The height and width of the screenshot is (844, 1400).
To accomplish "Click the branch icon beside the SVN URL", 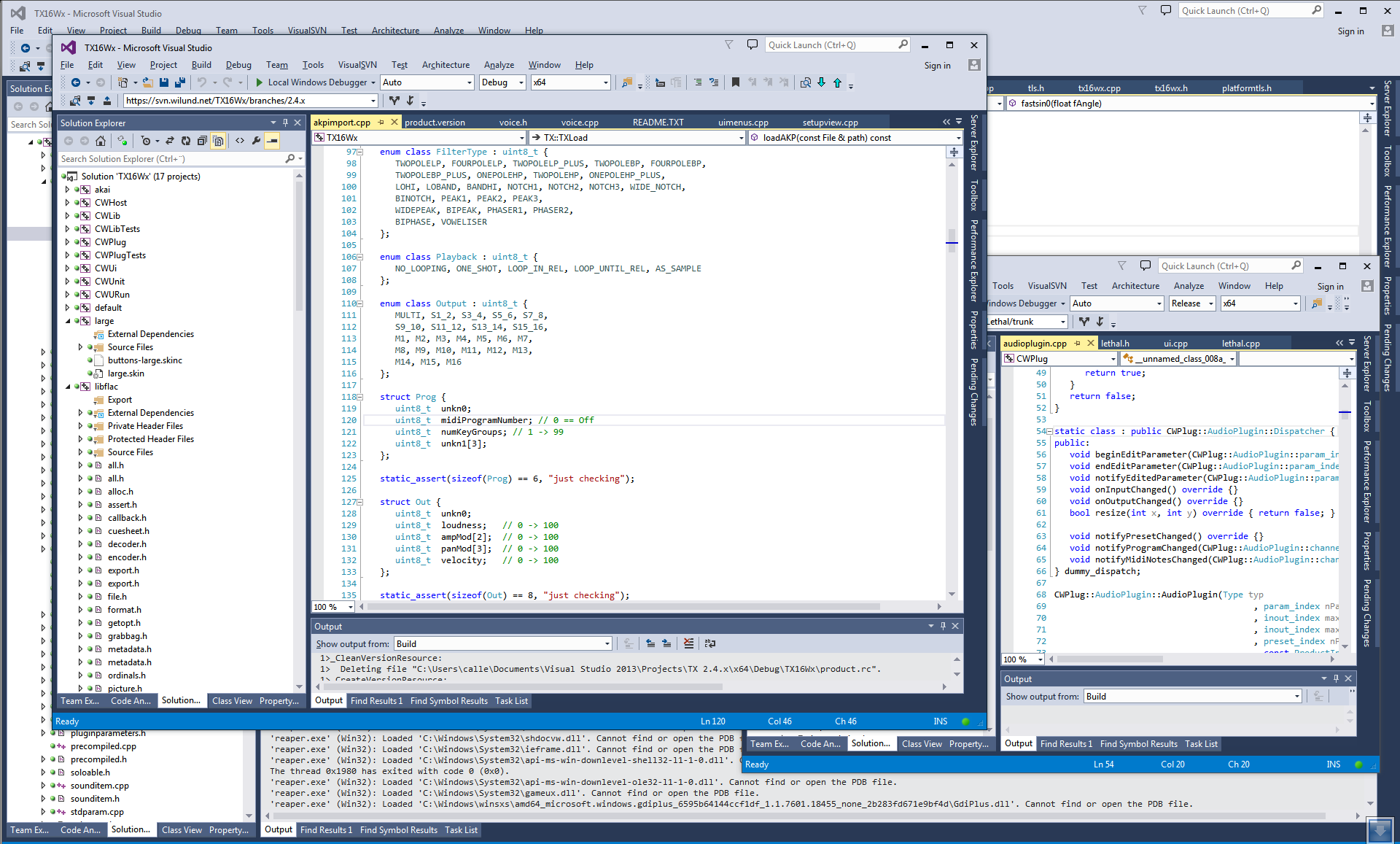I will click(x=394, y=101).
